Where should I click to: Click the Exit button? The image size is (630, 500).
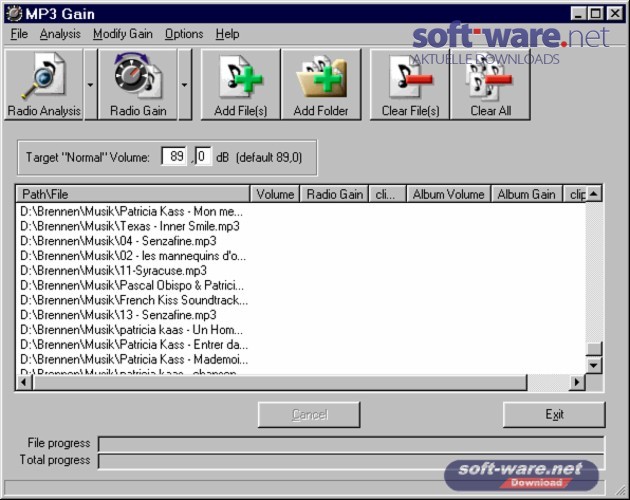coord(554,414)
